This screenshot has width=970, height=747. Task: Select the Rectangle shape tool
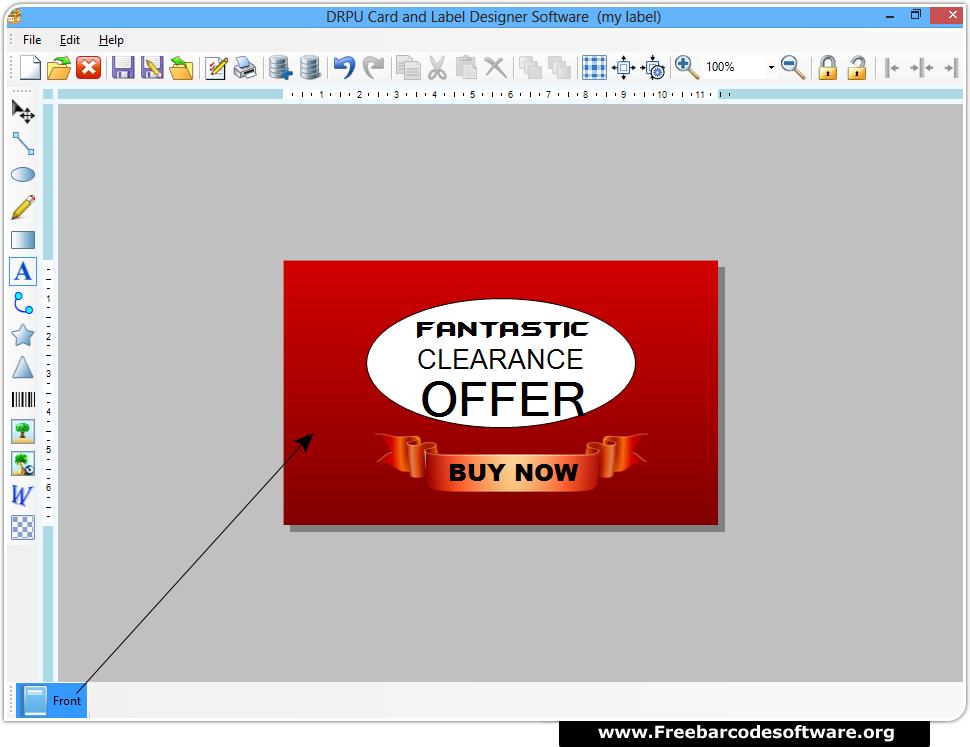[23, 239]
